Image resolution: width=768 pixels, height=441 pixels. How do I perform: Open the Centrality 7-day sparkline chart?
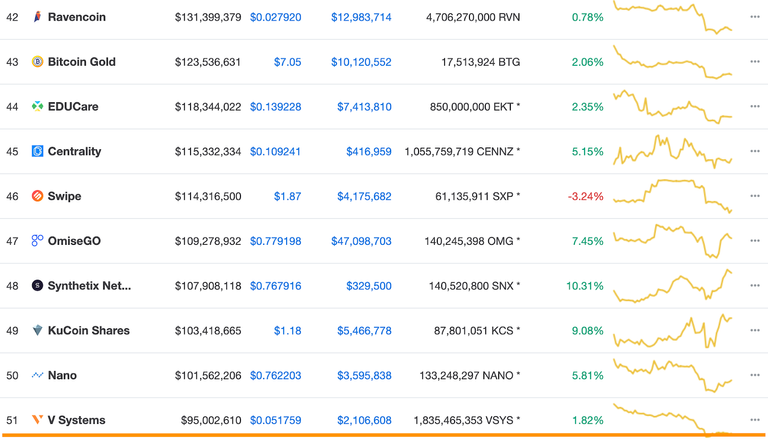click(x=672, y=151)
